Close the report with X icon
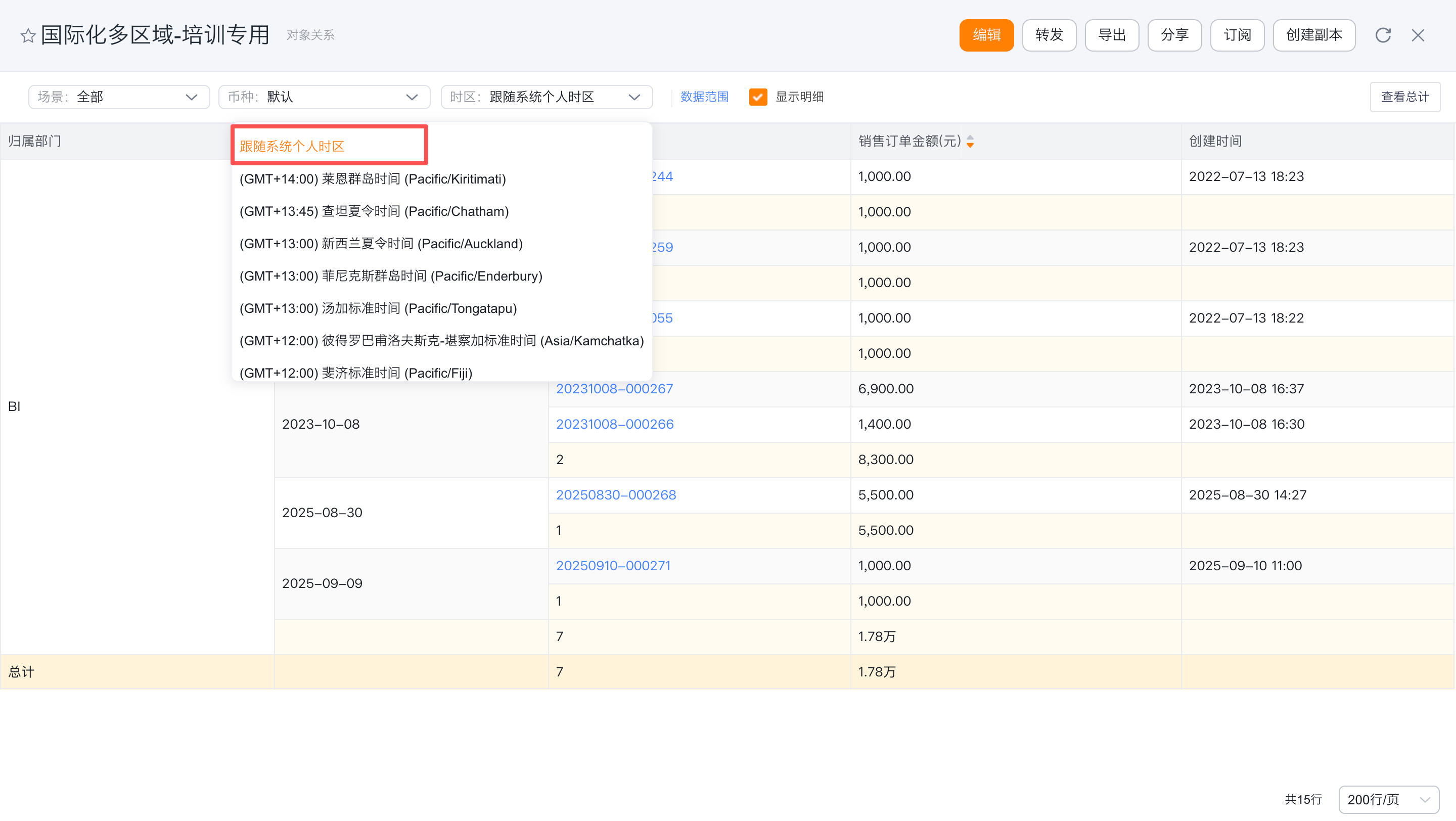This screenshot has height=821, width=1456. pyautogui.click(x=1418, y=35)
